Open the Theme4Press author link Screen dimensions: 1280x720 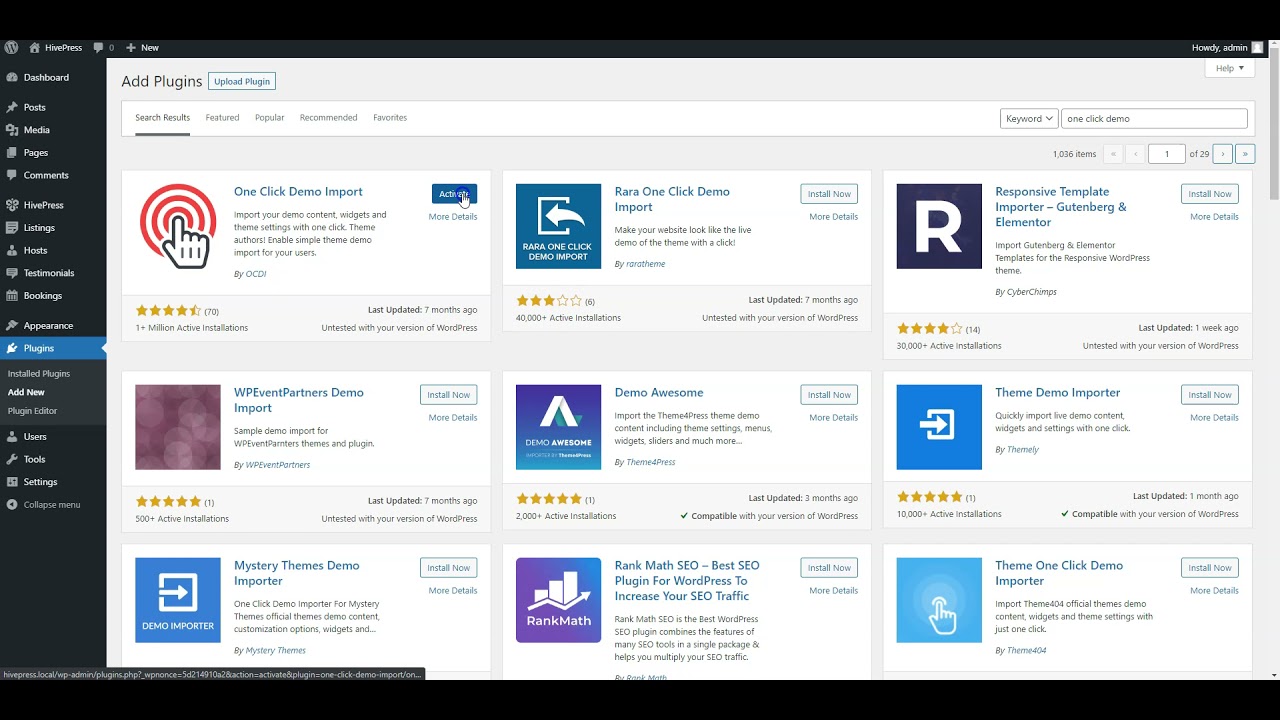click(x=651, y=462)
